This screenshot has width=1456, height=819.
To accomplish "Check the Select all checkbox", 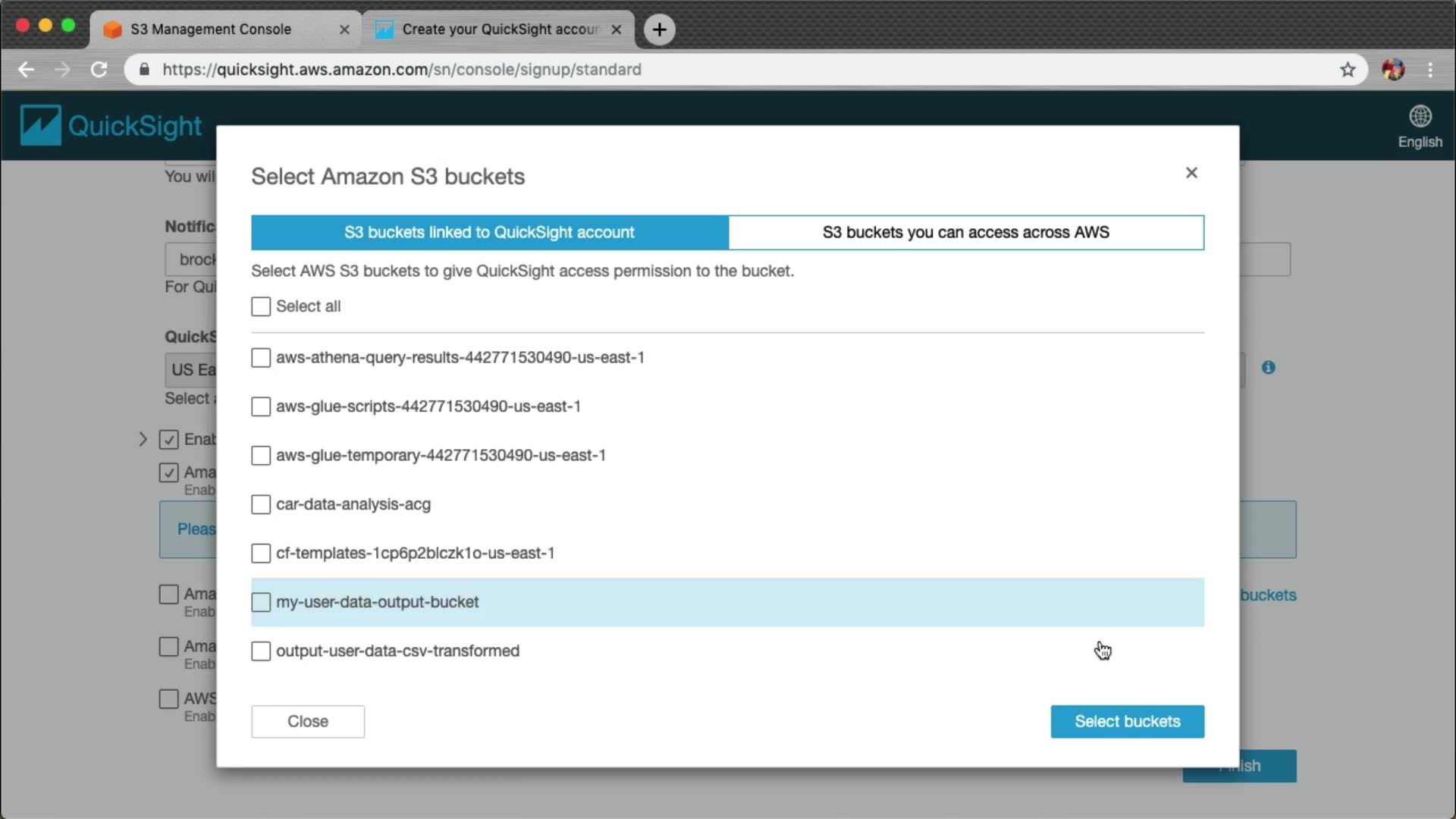I will (261, 306).
